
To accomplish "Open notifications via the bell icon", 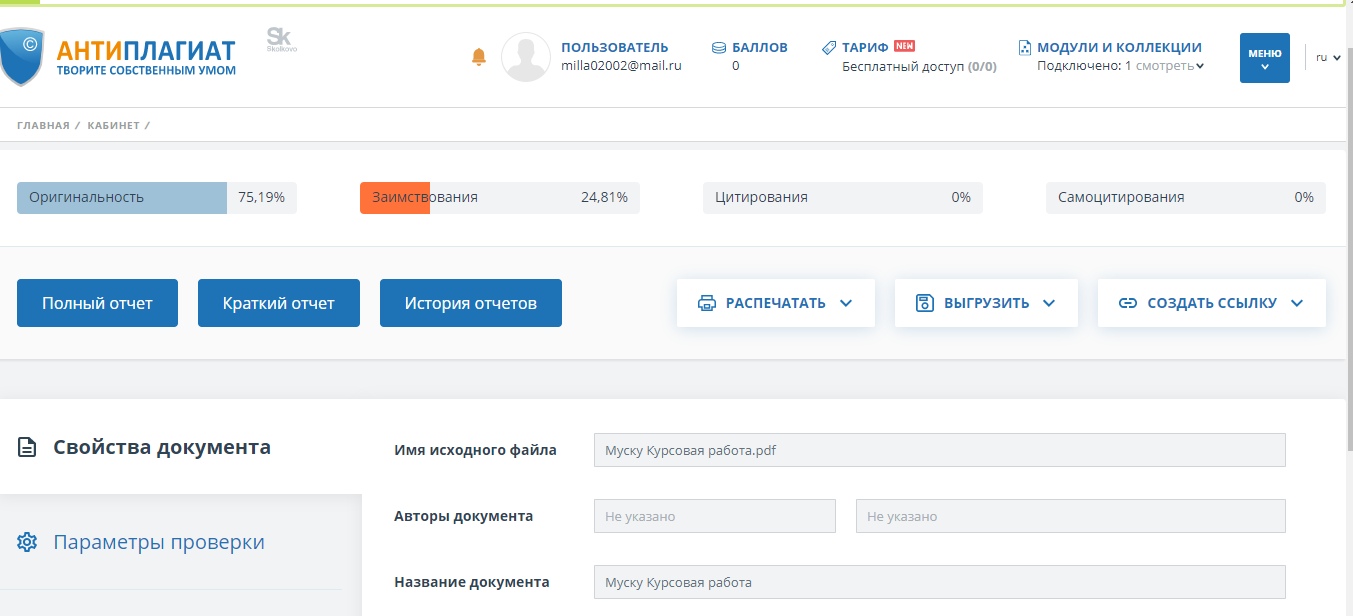I will 479,58.
